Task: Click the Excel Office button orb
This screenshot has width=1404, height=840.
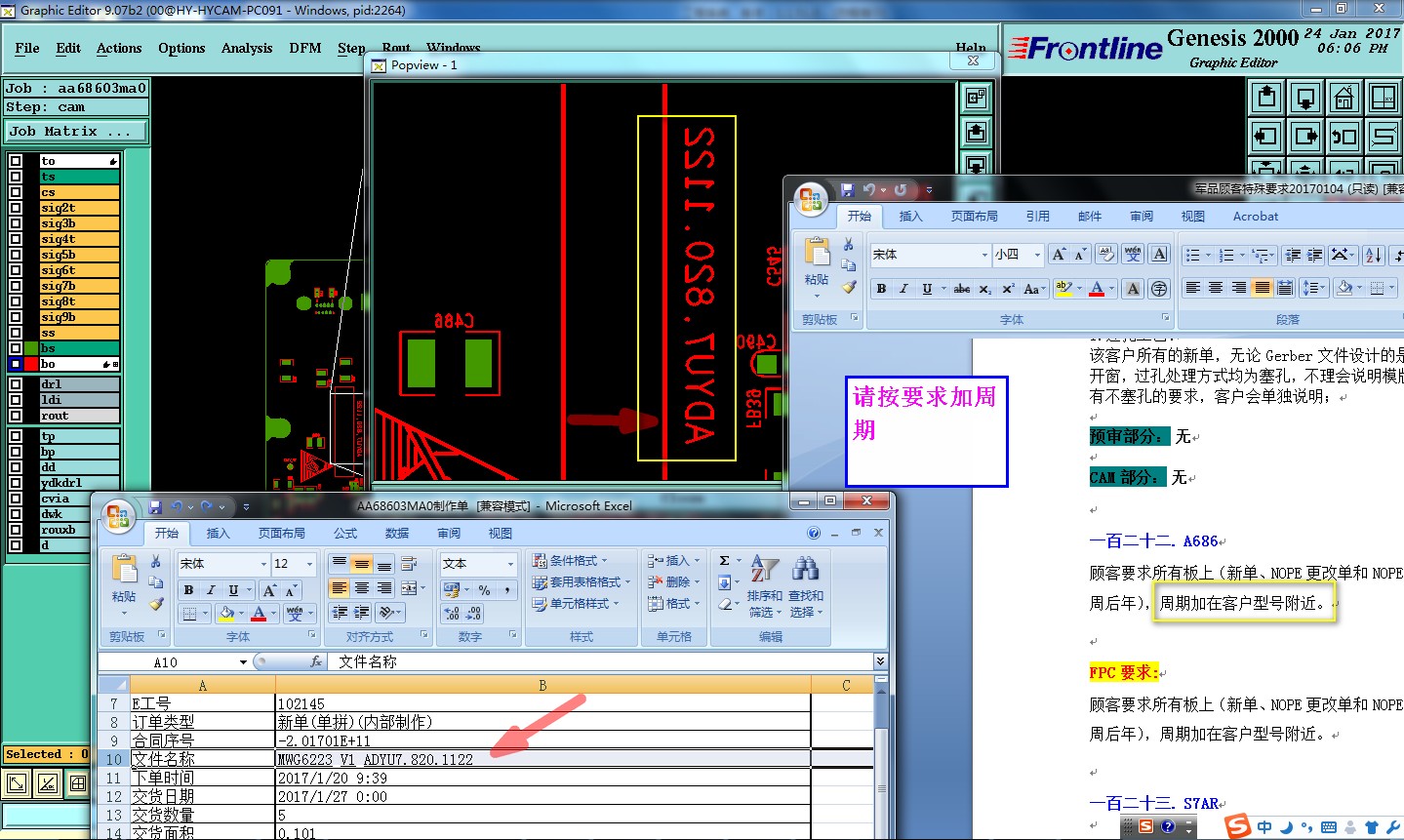Action: tap(118, 515)
